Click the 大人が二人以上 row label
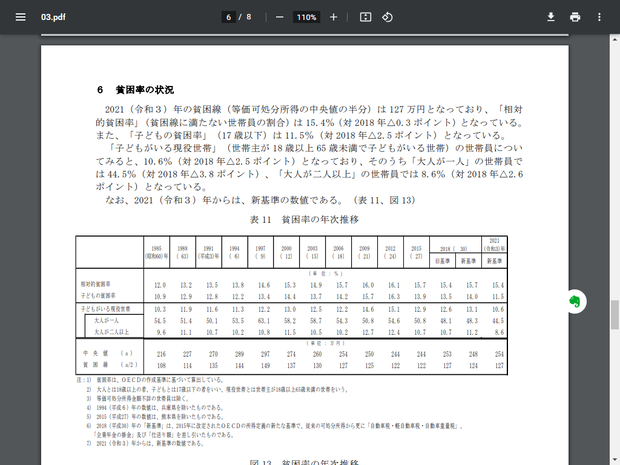The height and width of the screenshot is (465, 620). (x=112, y=332)
